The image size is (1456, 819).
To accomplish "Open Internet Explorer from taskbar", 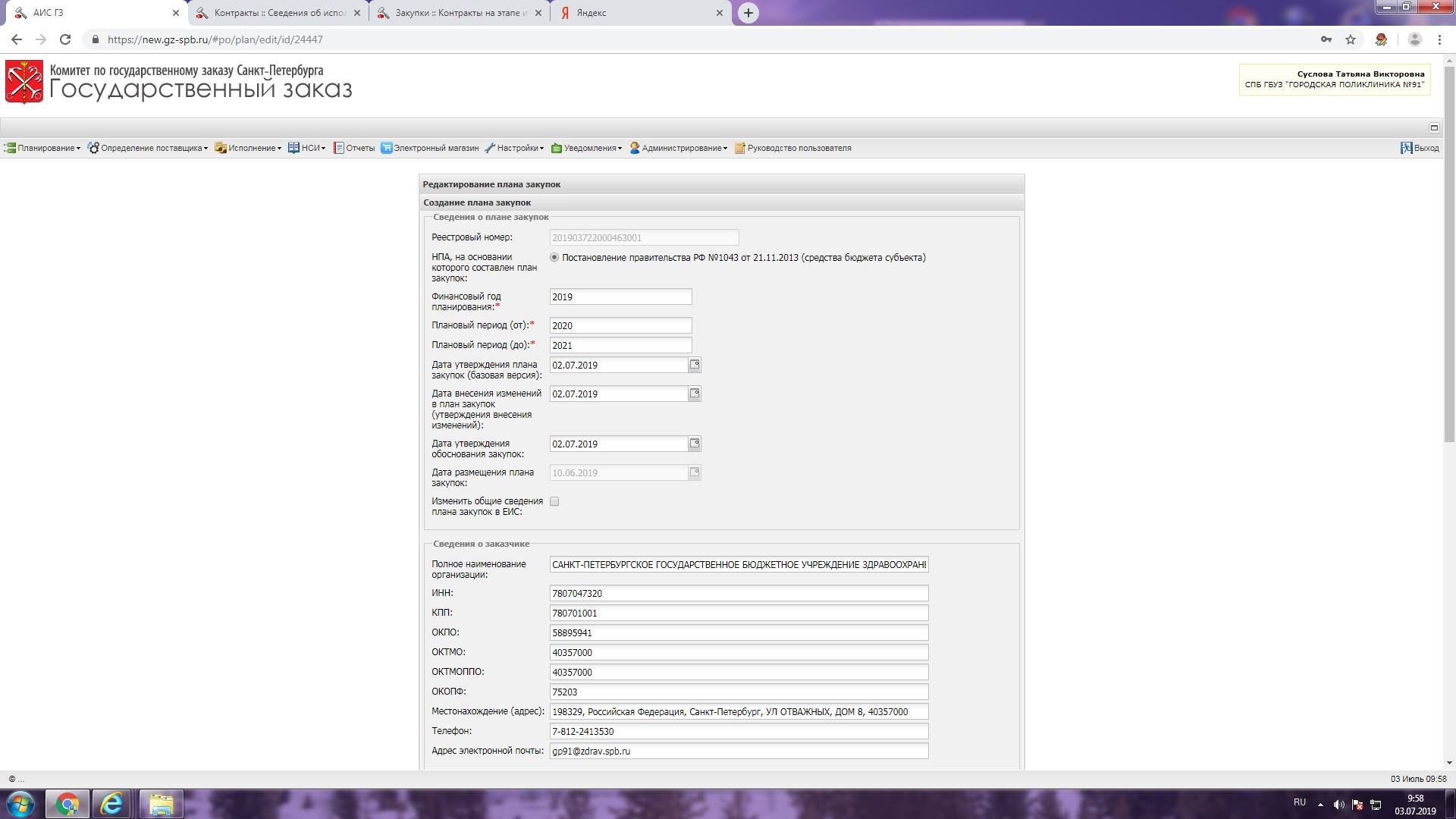I will [x=112, y=804].
